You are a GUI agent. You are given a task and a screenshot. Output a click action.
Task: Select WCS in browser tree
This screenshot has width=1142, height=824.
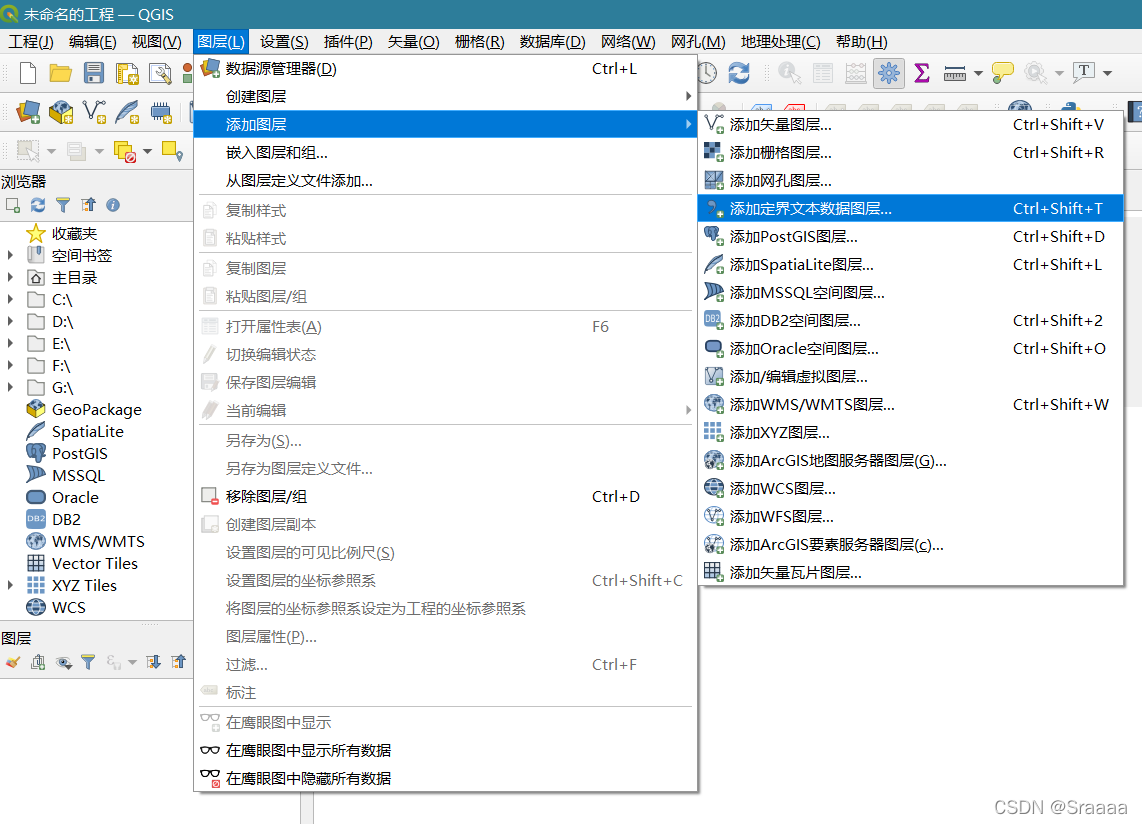(68, 607)
